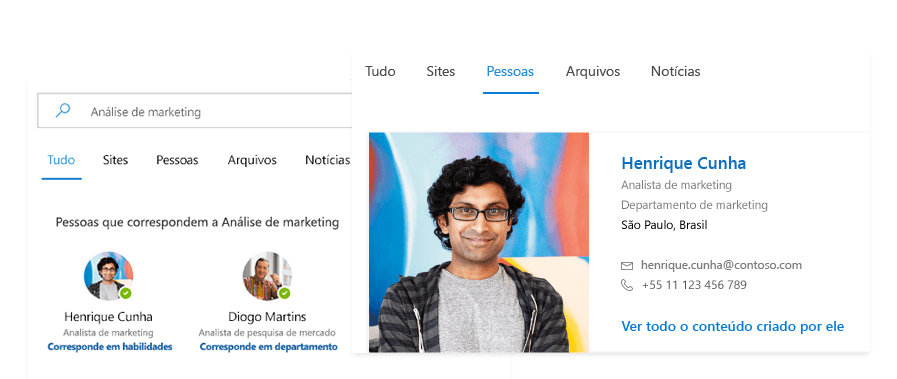
Task: Click Henrique Cunha heading in profile card
Action: tap(684, 163)
